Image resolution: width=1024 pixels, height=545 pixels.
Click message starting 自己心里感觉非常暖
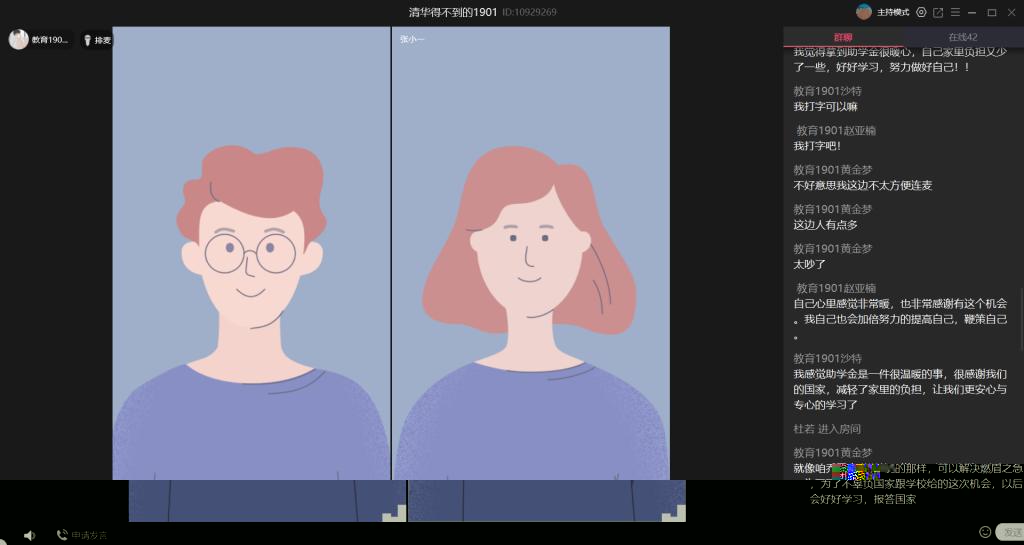coord(901,320)
